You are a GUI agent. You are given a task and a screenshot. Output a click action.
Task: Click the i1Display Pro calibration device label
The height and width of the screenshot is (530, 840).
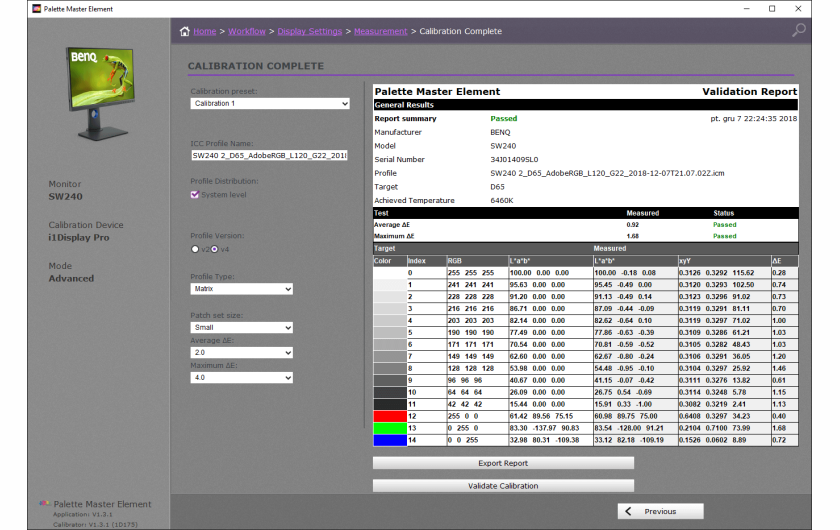79,237
